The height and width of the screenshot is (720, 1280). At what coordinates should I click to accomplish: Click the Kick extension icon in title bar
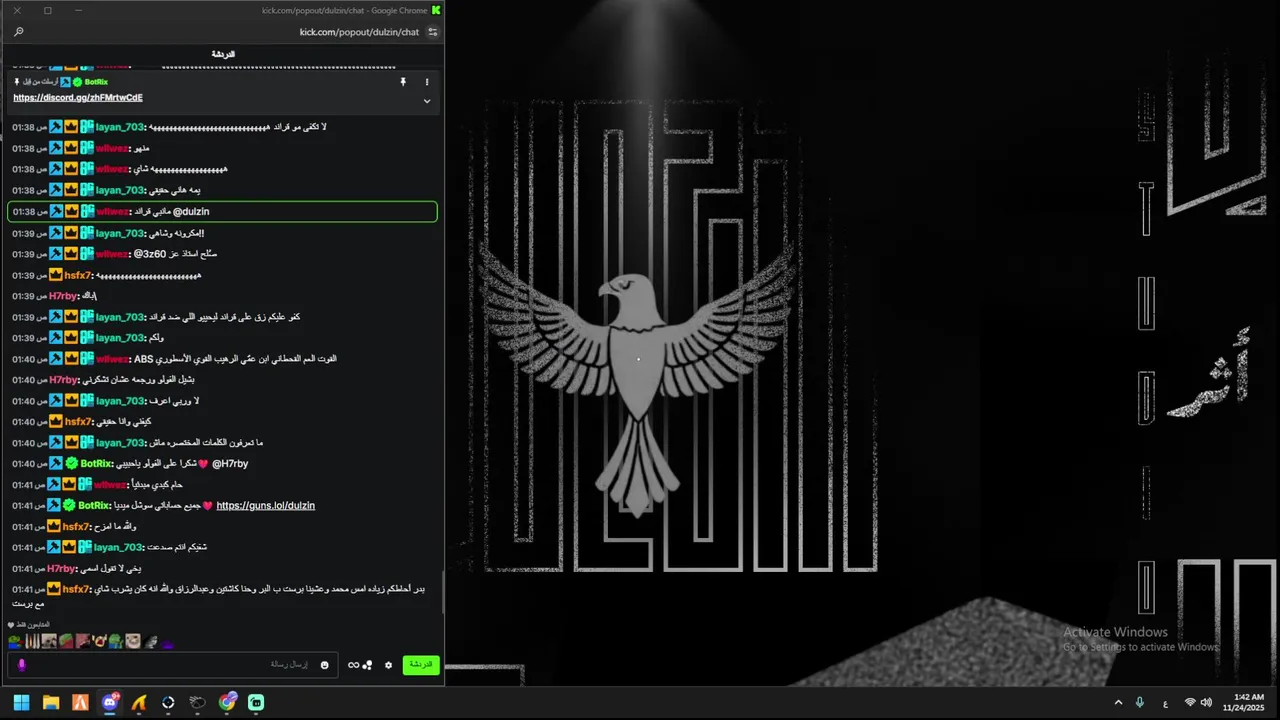pyautogui.click(x=436, y=10)
